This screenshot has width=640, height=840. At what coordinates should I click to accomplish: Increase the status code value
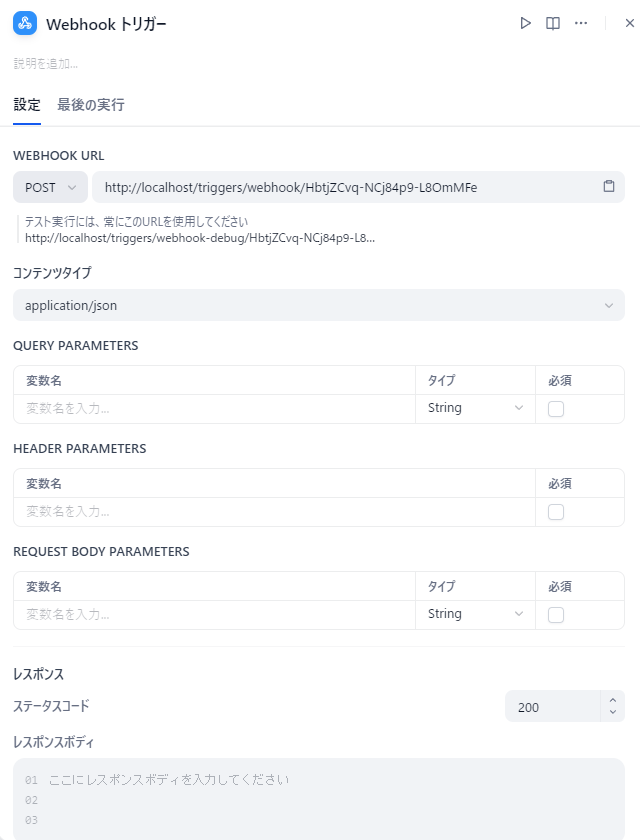(x=613, y=700)
